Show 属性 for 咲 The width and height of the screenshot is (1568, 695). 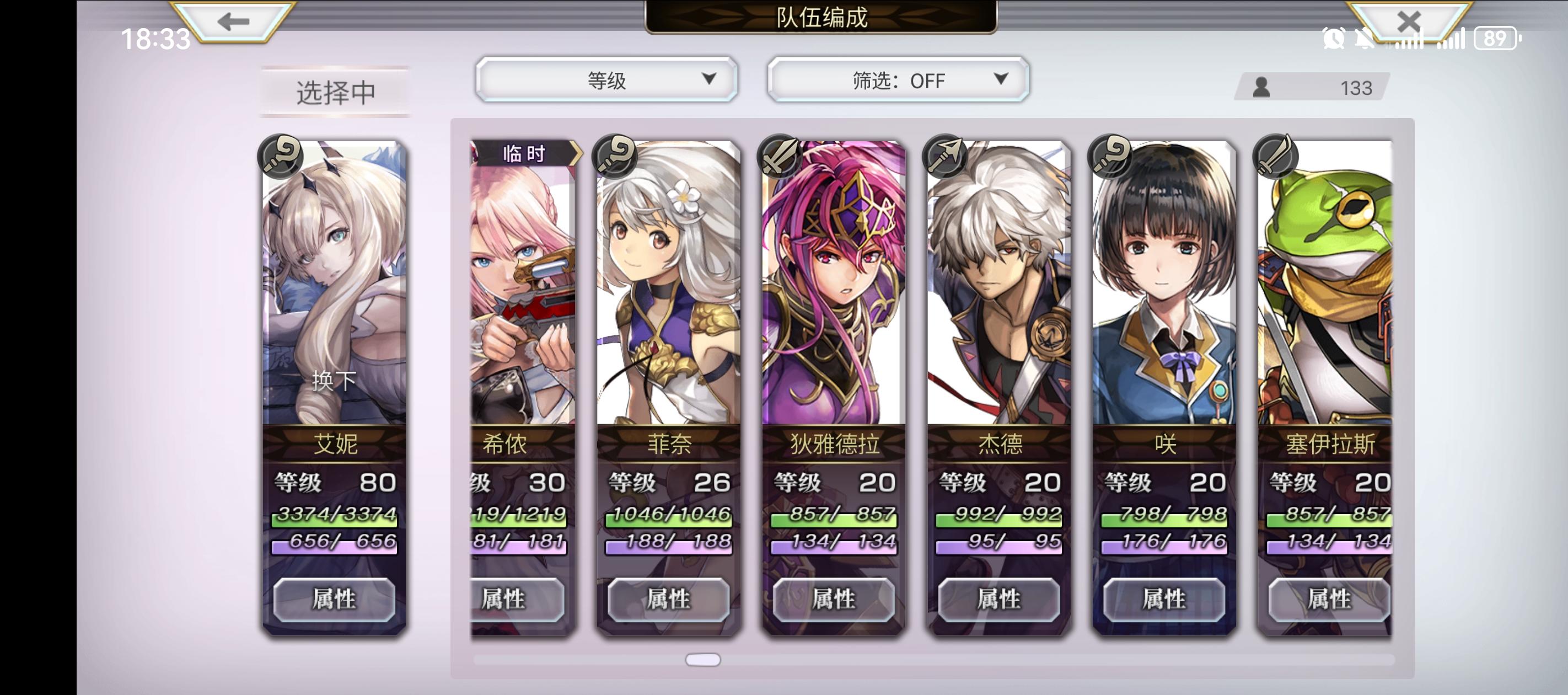pos(1164,599)
